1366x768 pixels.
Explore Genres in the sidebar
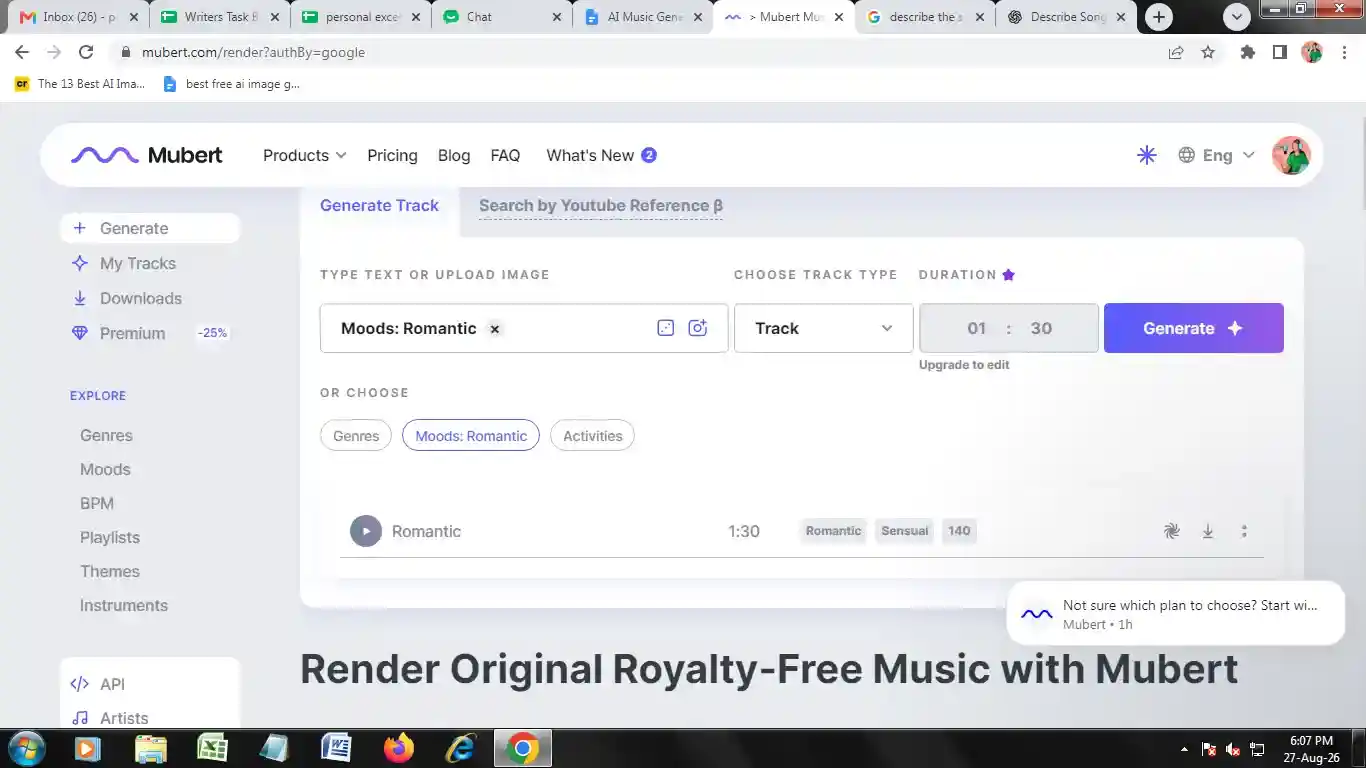click(106, 435)
